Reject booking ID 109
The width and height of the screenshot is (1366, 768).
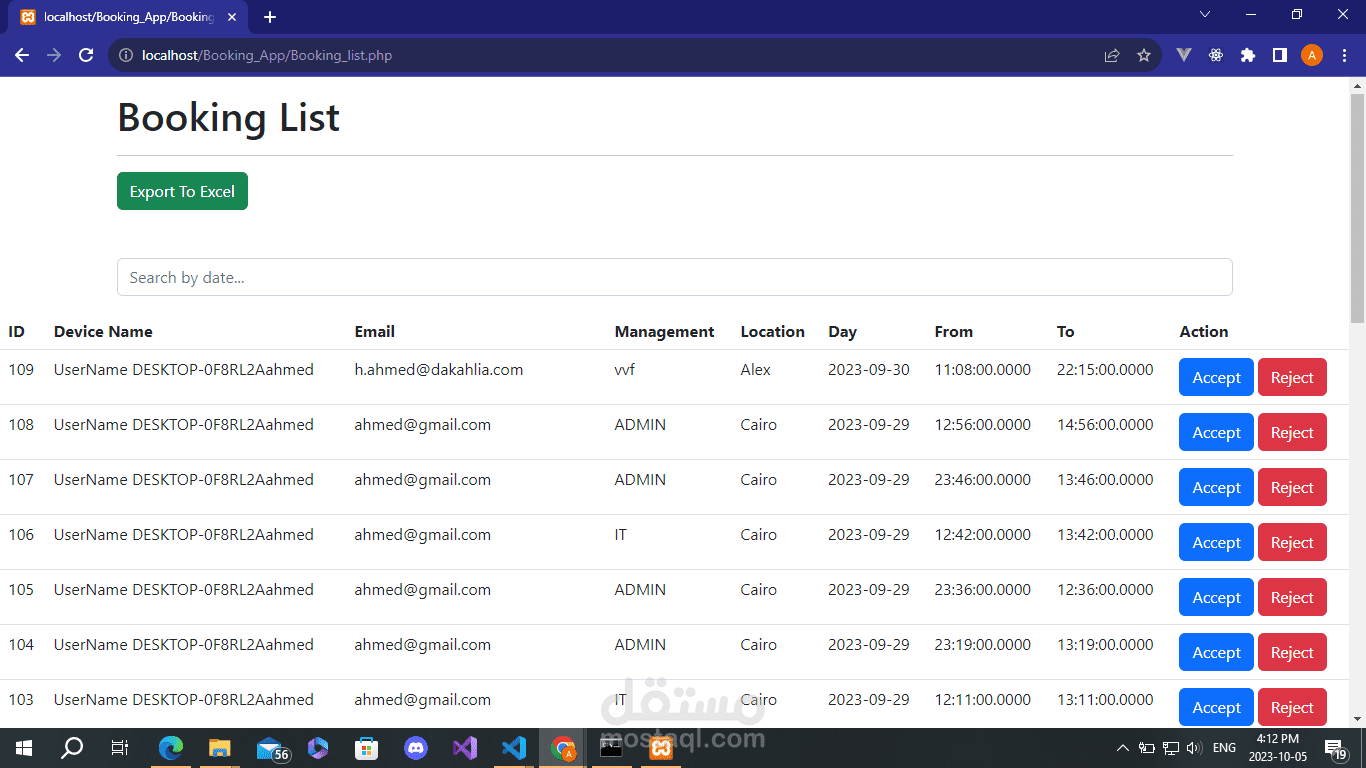click(1292, 377)
